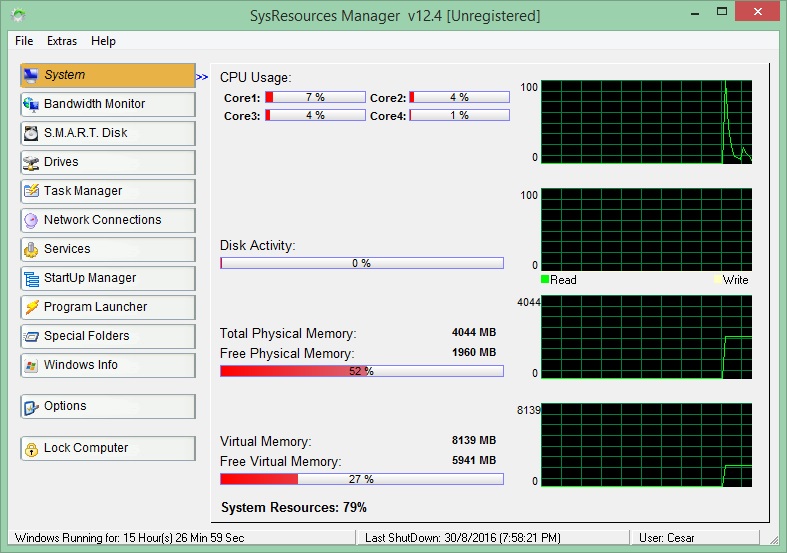Open the Windows Info section

(x=107, y=365)
